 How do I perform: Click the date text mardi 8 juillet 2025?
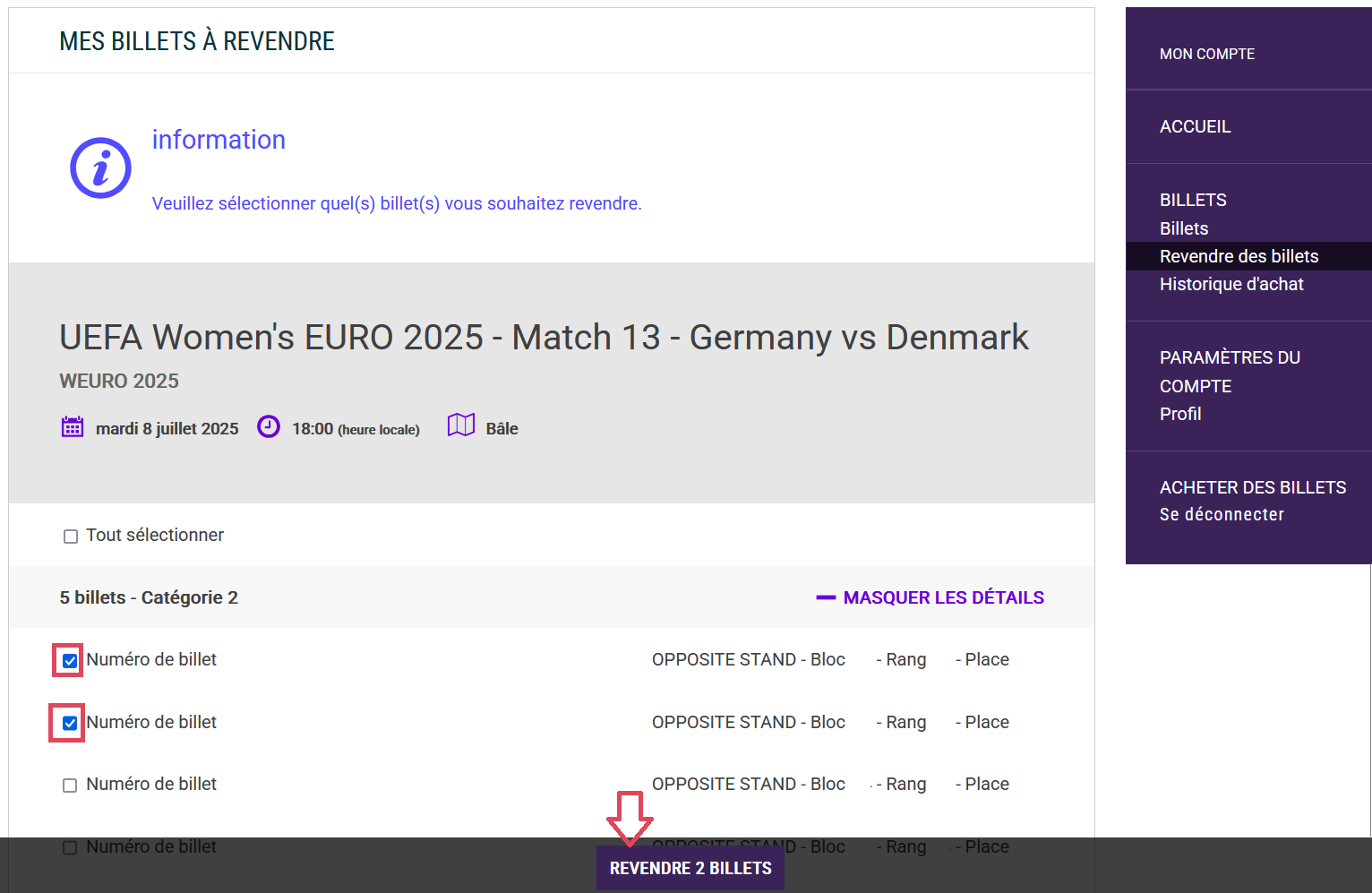click(x=167, y=429)
